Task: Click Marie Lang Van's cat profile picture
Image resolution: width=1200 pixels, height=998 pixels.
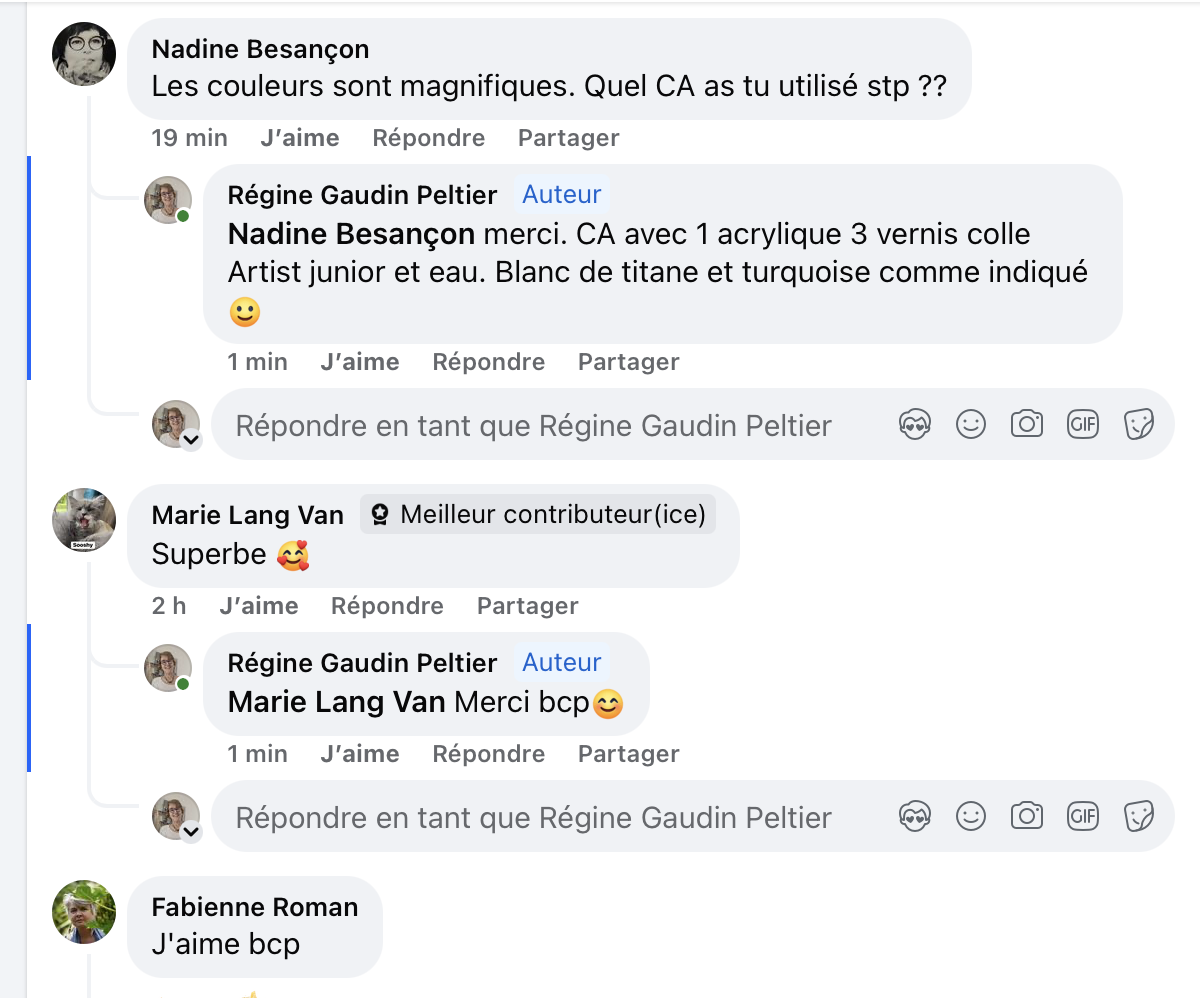Action: pos(84,520)
